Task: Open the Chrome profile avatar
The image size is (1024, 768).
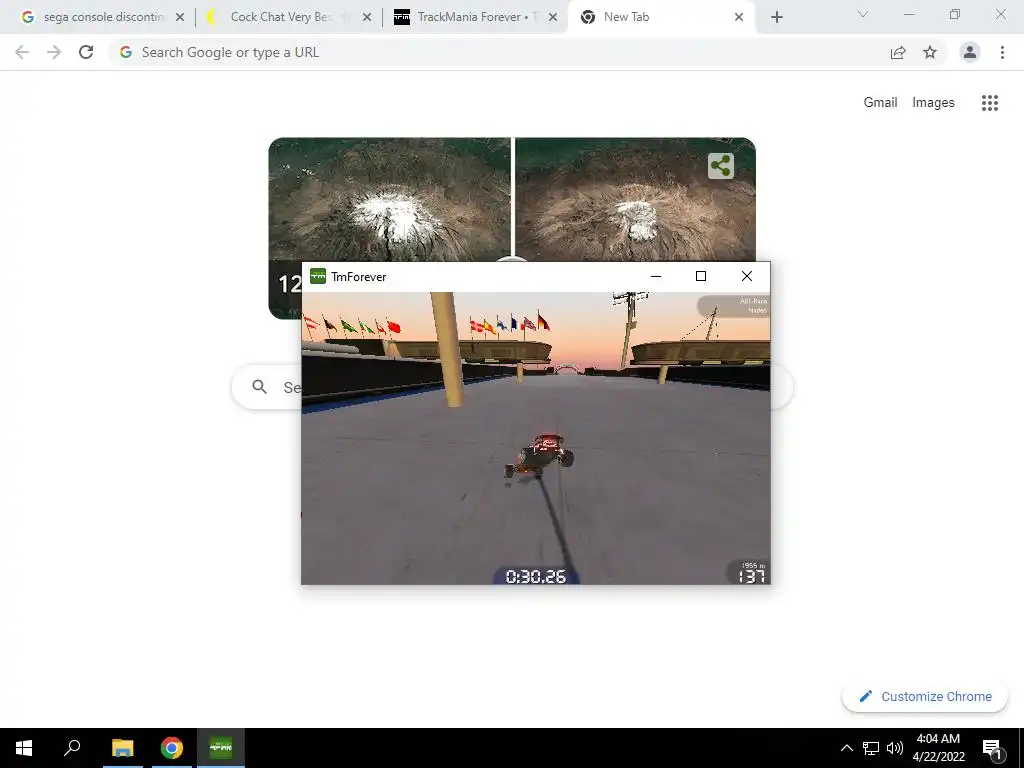Action: point(970,52)
